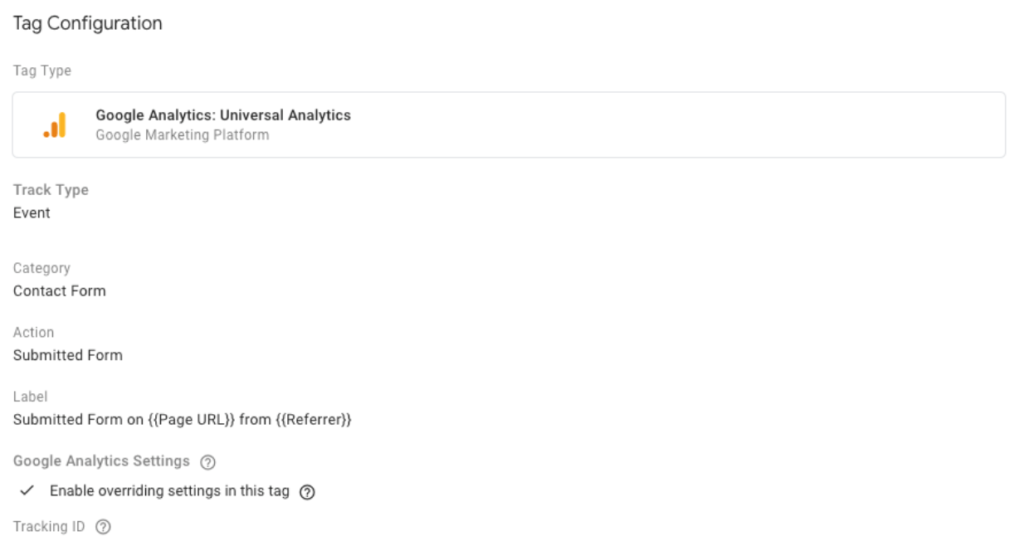This screenshot has width=1024, height=546.
Task: Click the Category field label
Action: tap(42, 268)
